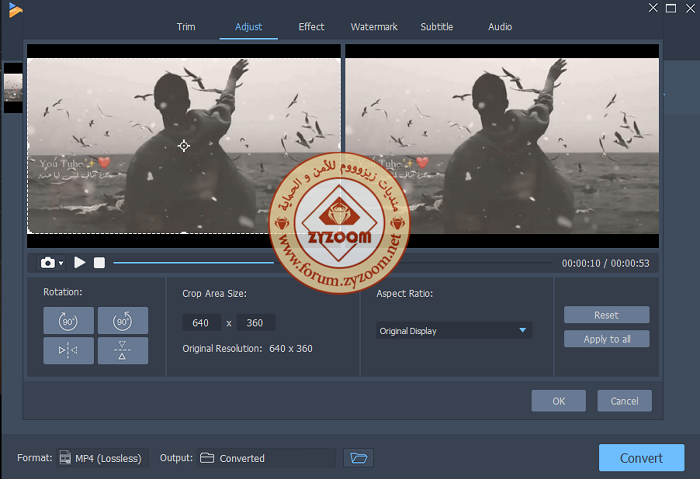Viewport: 700px width, 479px height.
Task: Open snapshot options dropdown arrow
Action: 61,263
